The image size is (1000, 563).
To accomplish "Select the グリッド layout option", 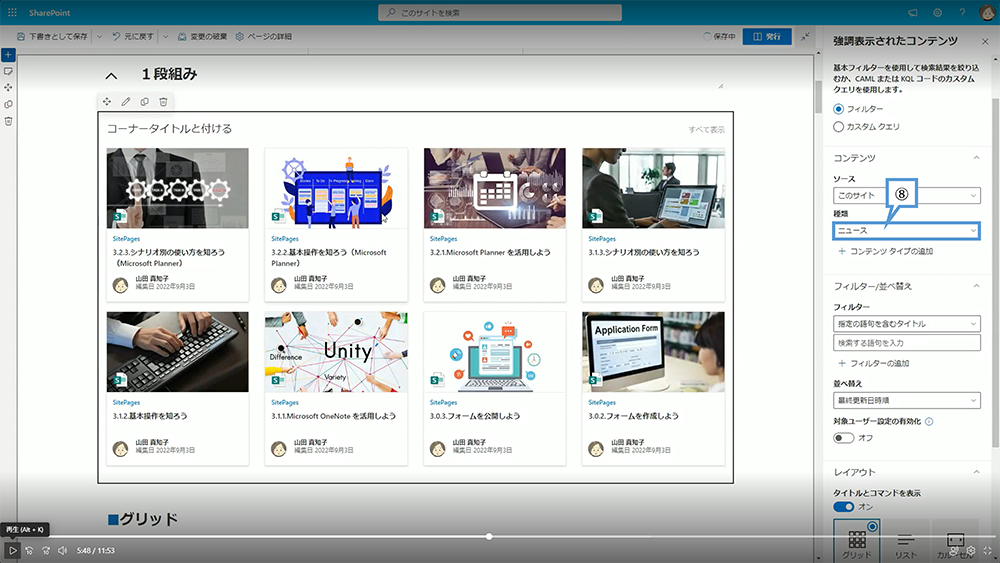I will pyautogui.click(x=857, y=541).
